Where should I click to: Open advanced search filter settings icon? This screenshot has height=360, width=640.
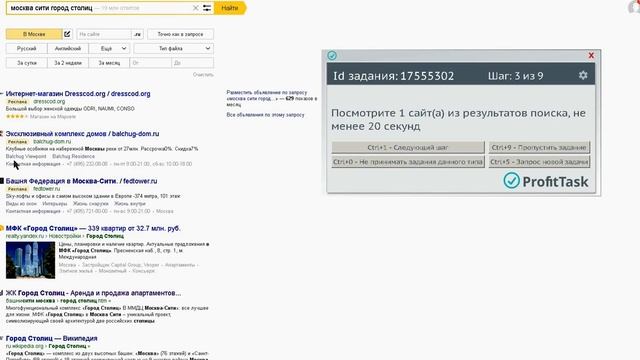coord(207,8)
